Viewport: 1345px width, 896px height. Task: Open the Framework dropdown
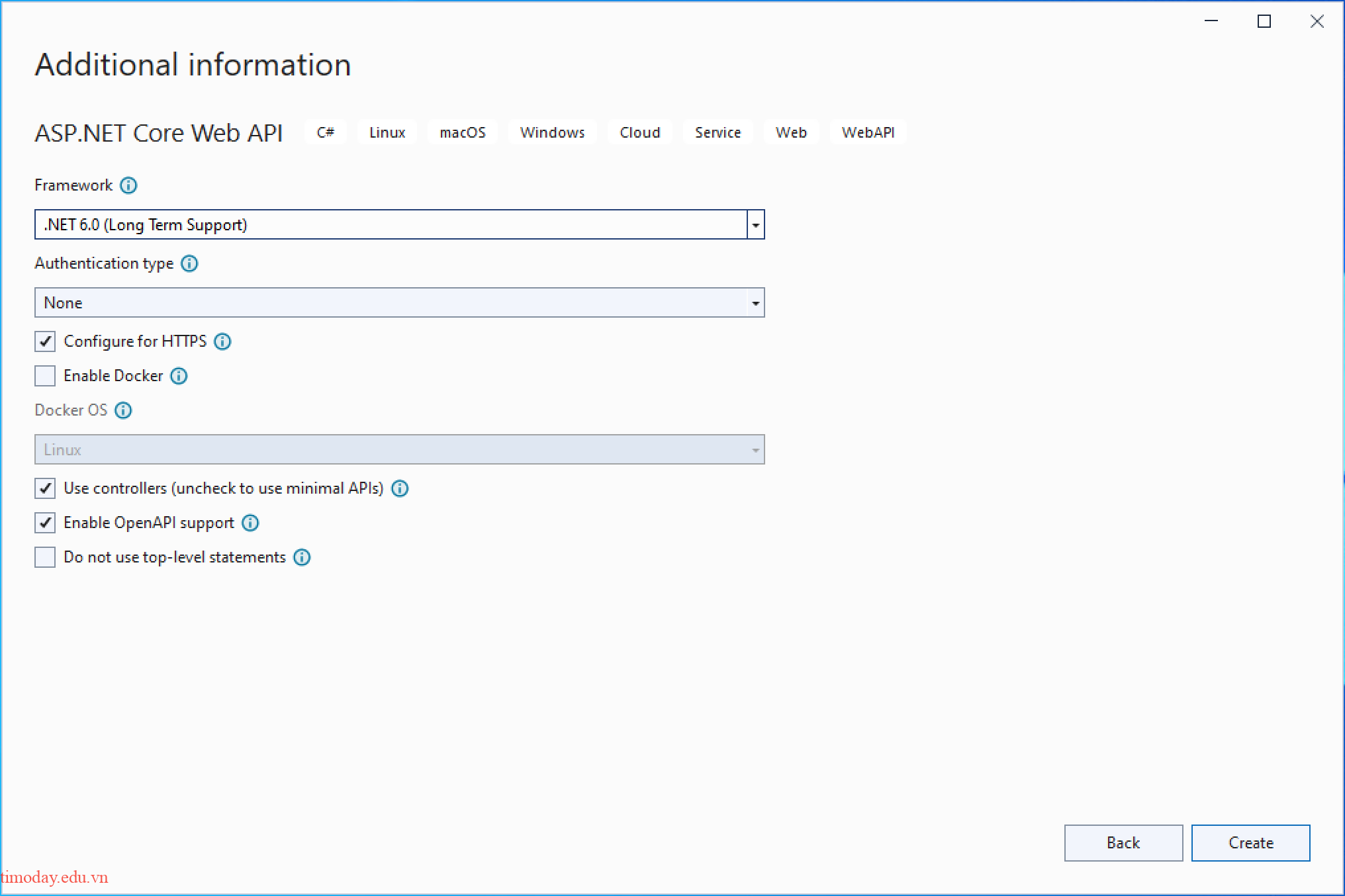point(755,224)
